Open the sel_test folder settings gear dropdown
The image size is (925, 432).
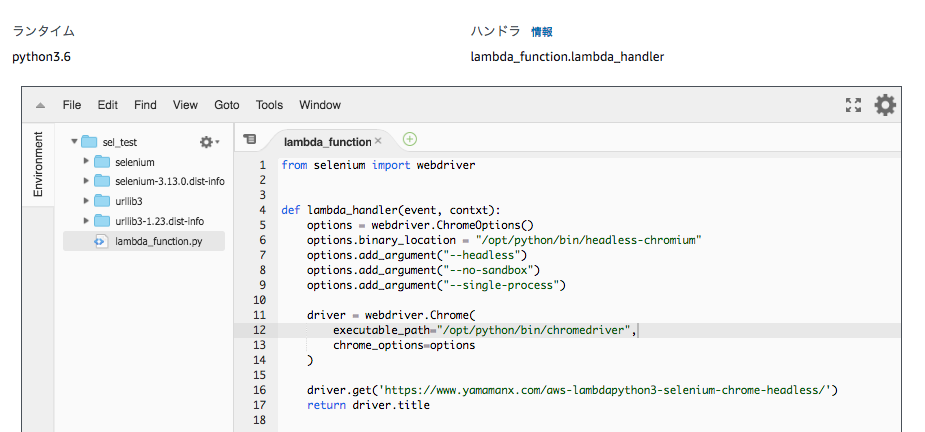tap(209, 142)
